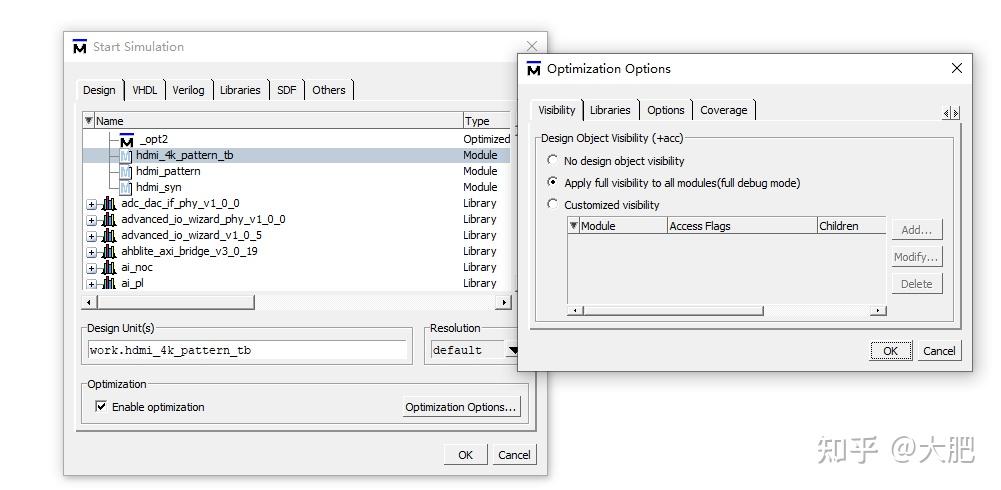The height and width of the screenshot is (490, 1001).
Task: Open the Coverage tab
Action: (723, 110)
